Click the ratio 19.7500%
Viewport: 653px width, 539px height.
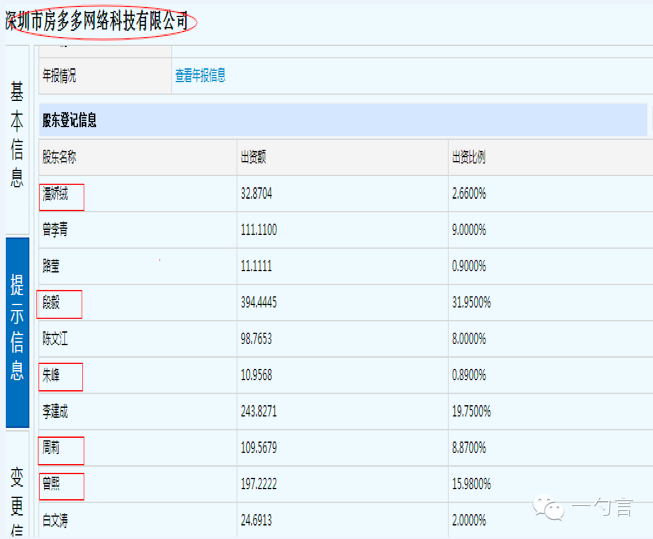click(x=471, y=412)
